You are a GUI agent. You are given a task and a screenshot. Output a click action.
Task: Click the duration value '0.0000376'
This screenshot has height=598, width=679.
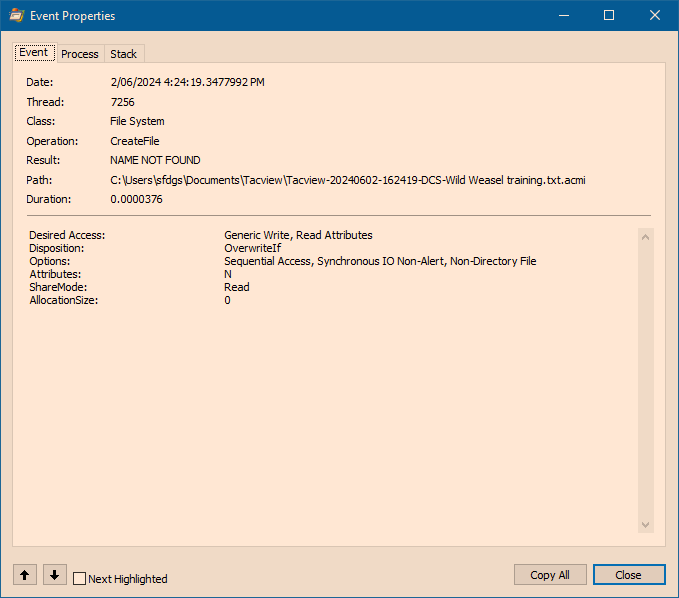[136, 199]
